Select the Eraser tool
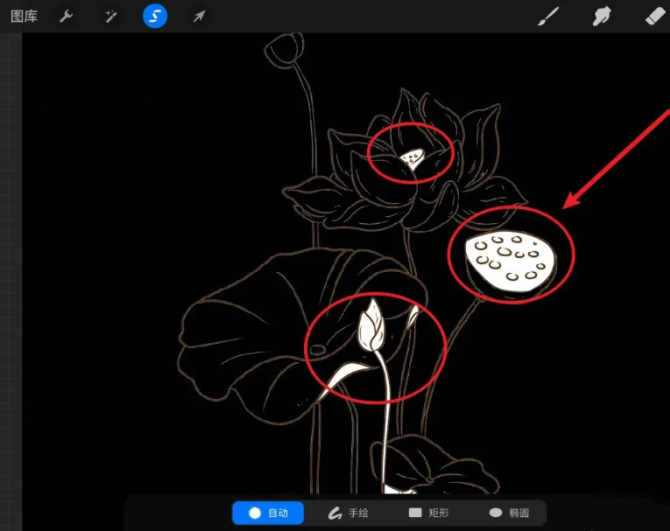This screenshot has height=531, width=670. [x=655, y=16]
